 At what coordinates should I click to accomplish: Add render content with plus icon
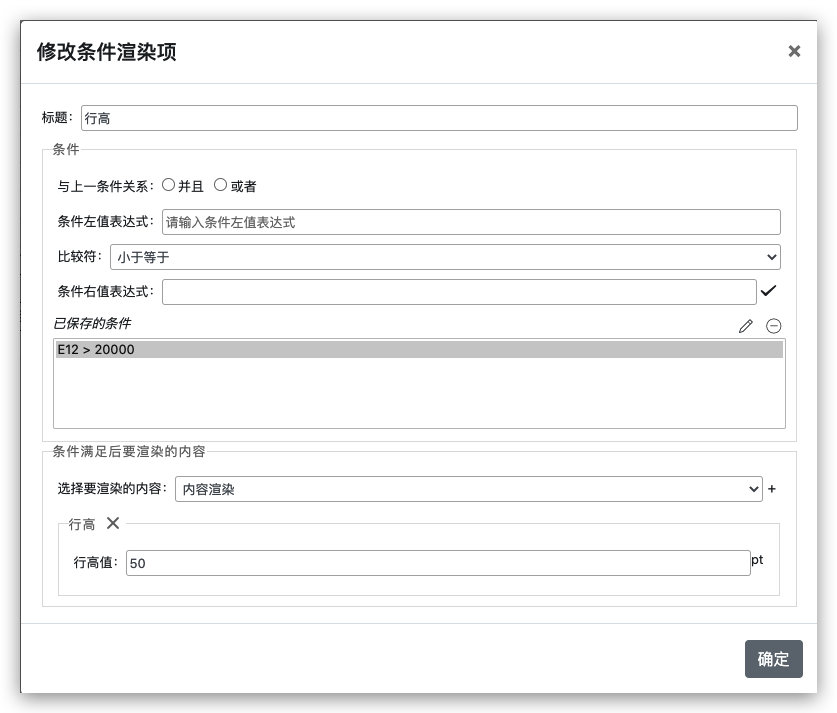coord(771,489)
